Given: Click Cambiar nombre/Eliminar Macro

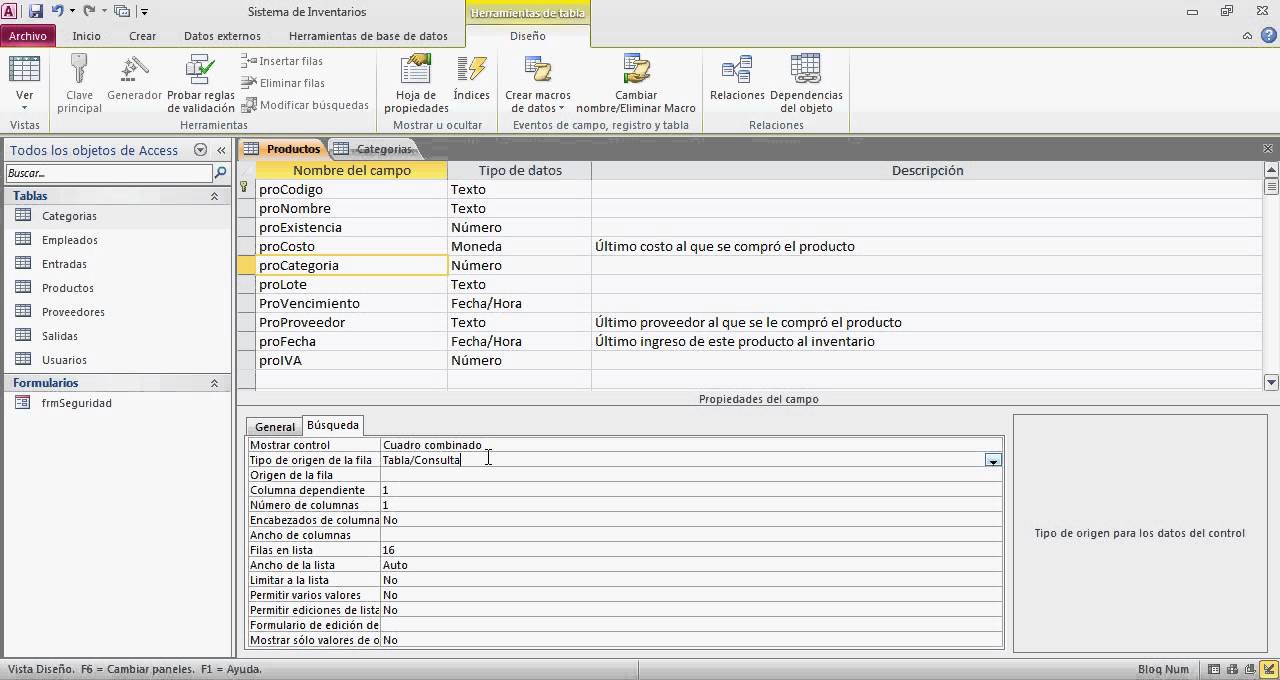Looking at the screenshot, I should coord(636,84).
